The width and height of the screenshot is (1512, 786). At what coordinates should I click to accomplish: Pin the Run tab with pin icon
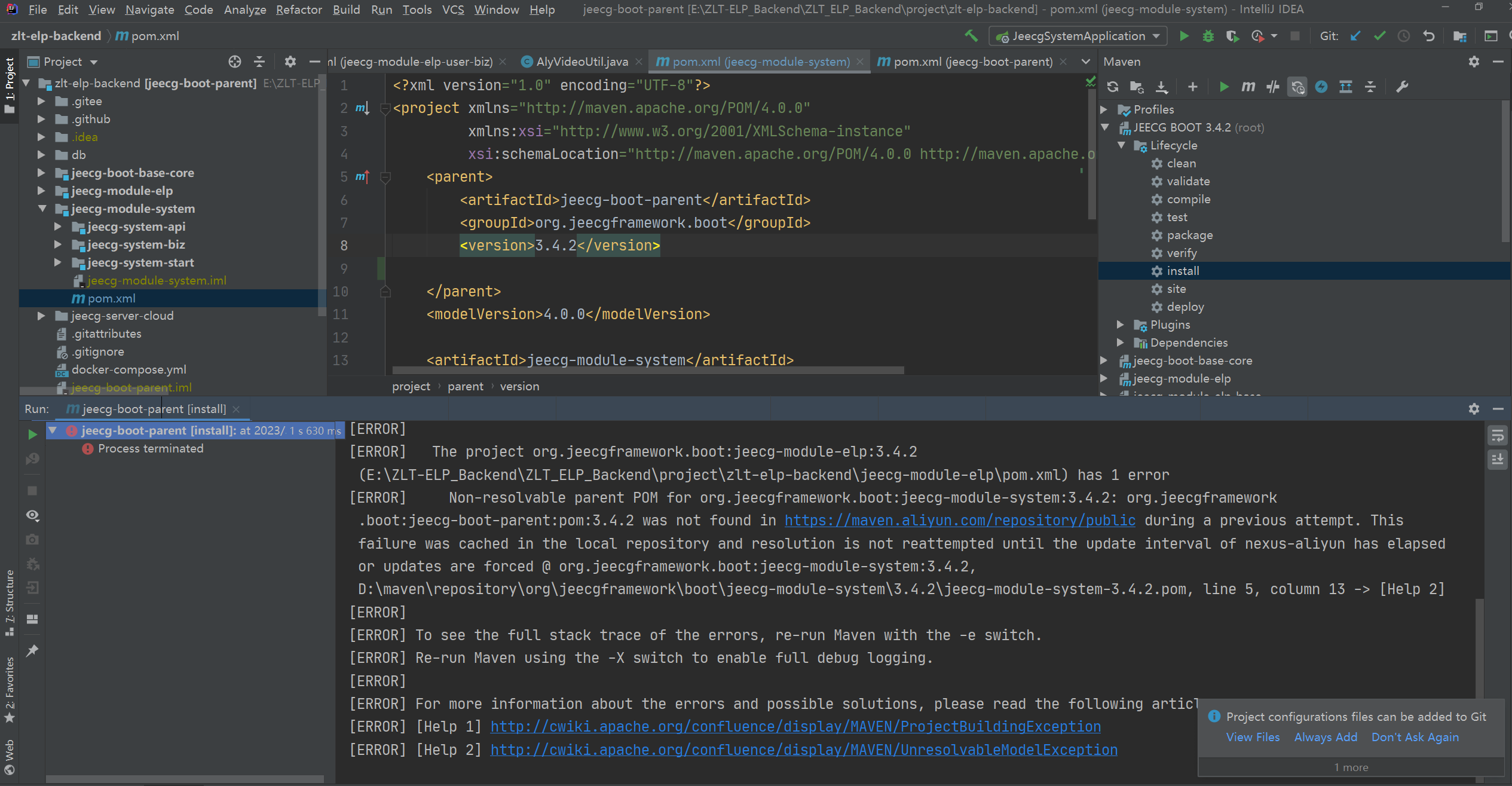32,650
